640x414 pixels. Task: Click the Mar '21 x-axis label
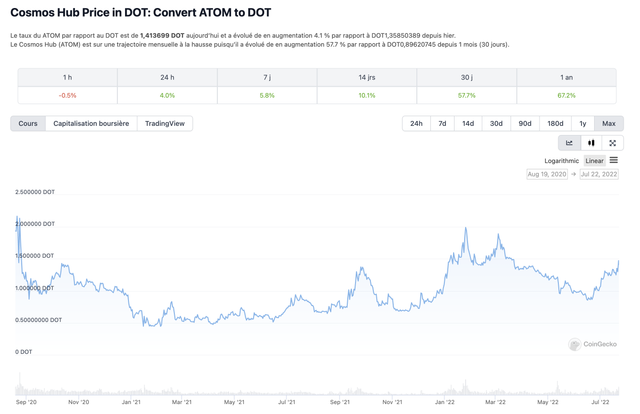click(182, 402)
